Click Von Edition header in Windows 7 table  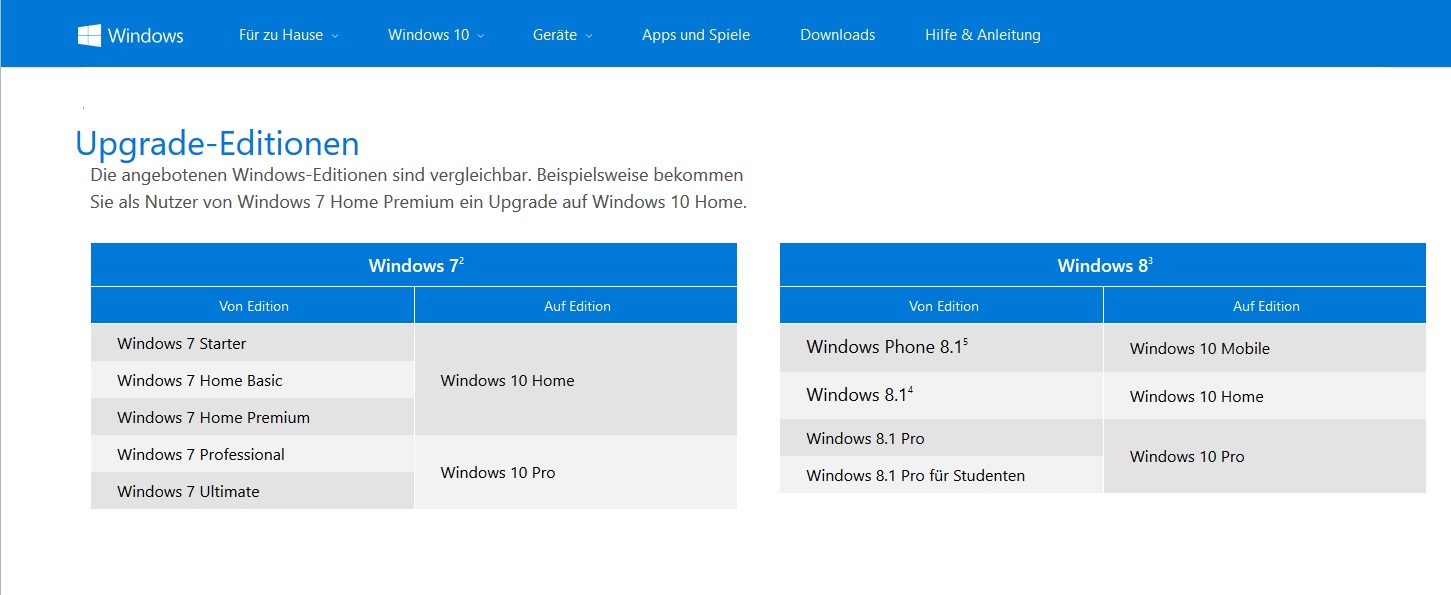click(x=253, y=306)
